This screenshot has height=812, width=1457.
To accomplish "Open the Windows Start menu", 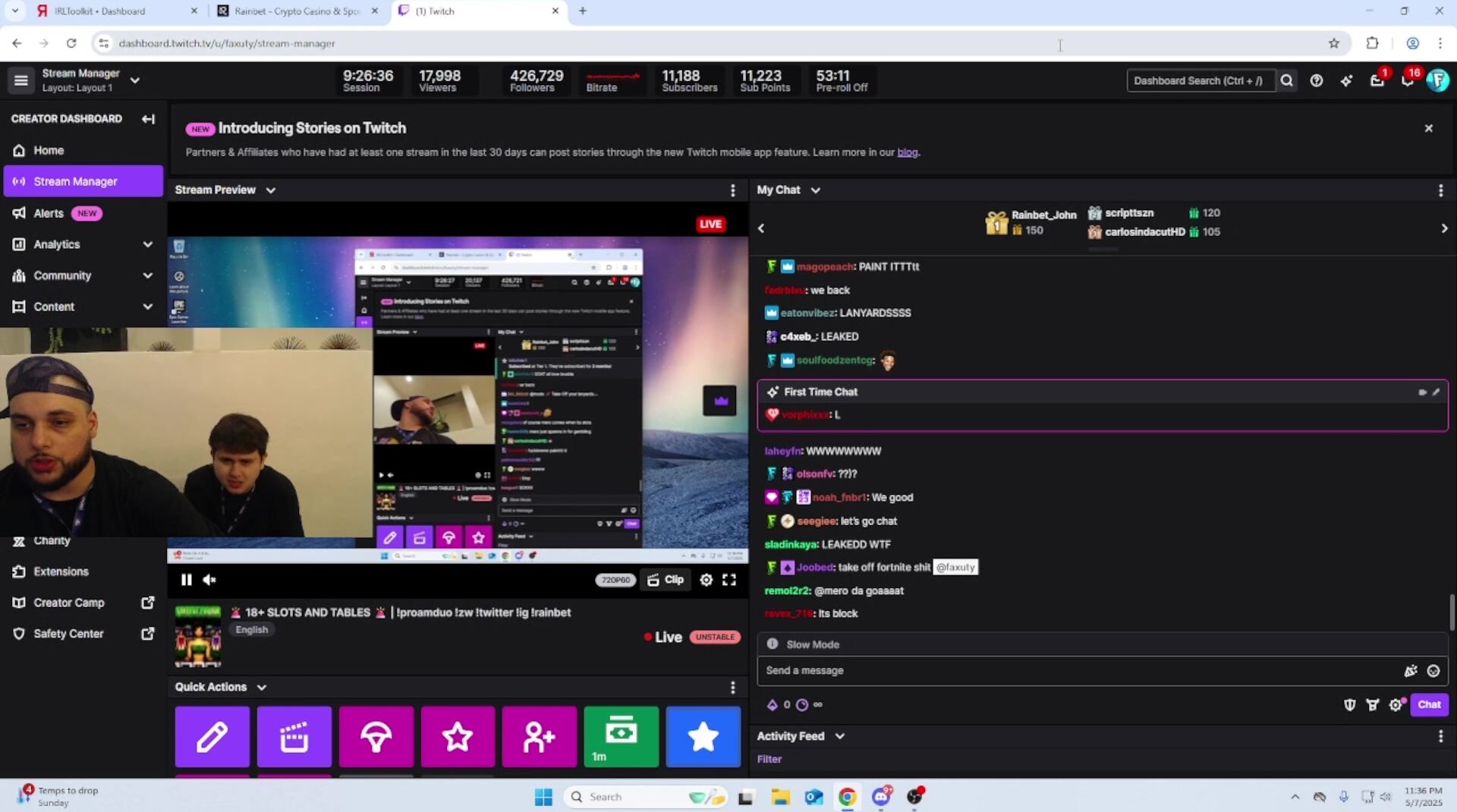I will (x=543, y=797).
